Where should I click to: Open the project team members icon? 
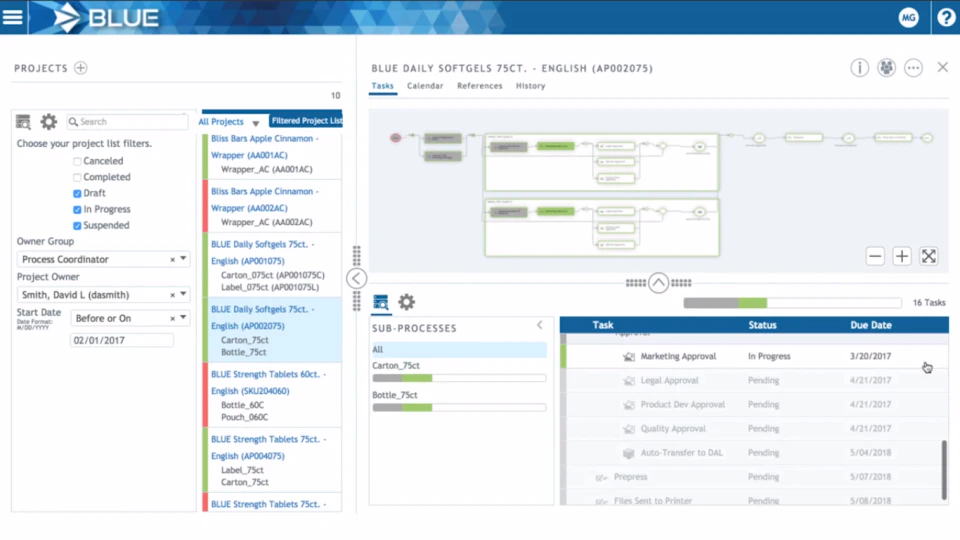[x=887, y=68]
